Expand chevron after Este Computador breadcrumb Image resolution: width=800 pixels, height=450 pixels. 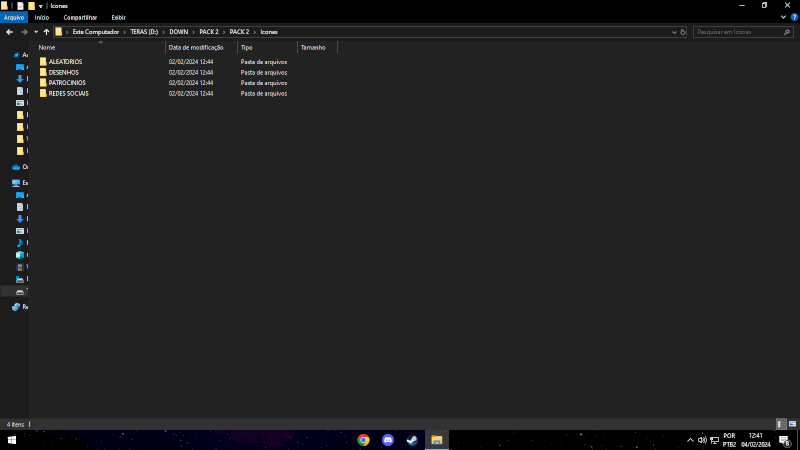[x=124, y=32]
